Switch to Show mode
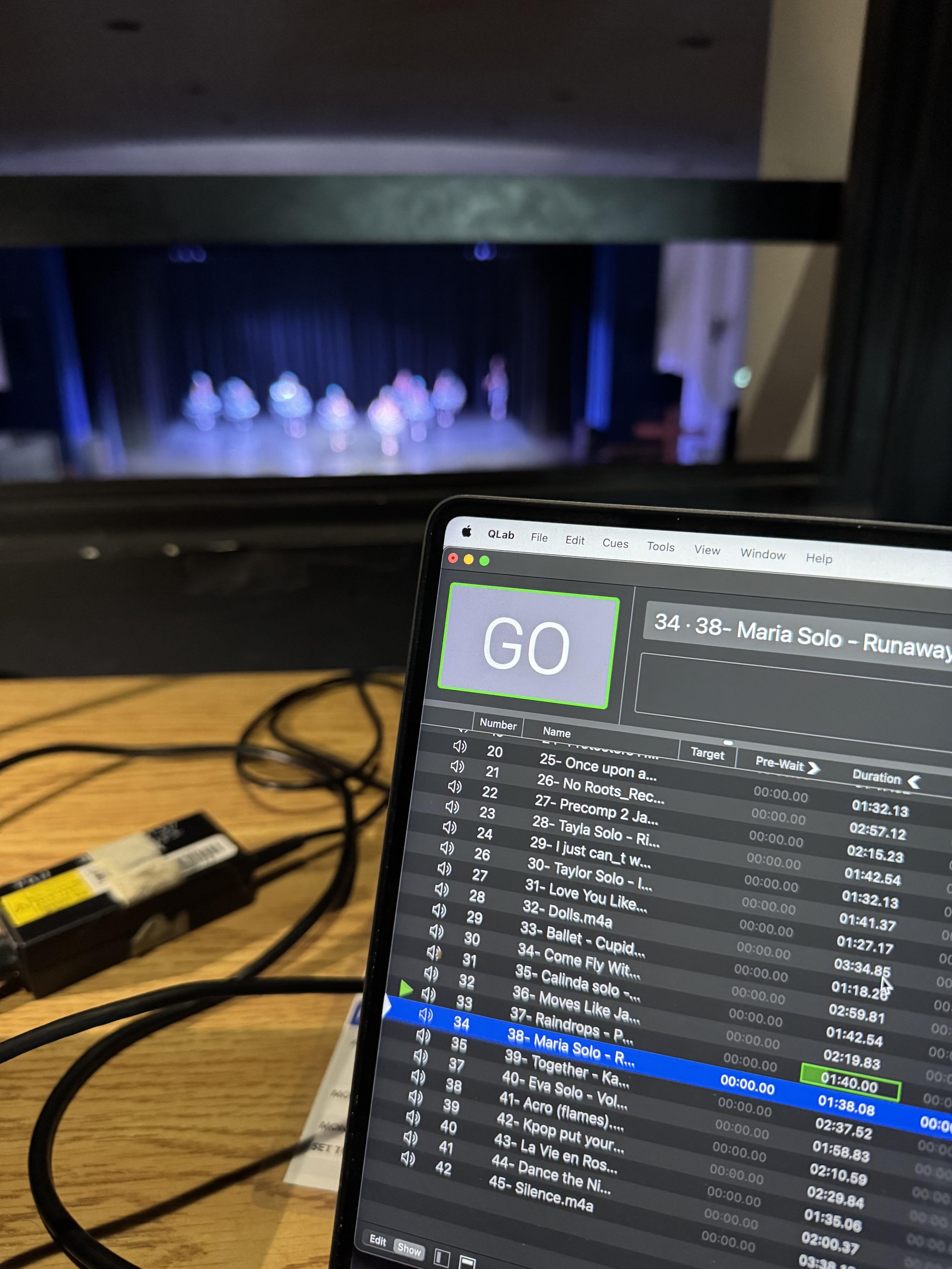The image size is (952, 1269). pos(409,1250)
